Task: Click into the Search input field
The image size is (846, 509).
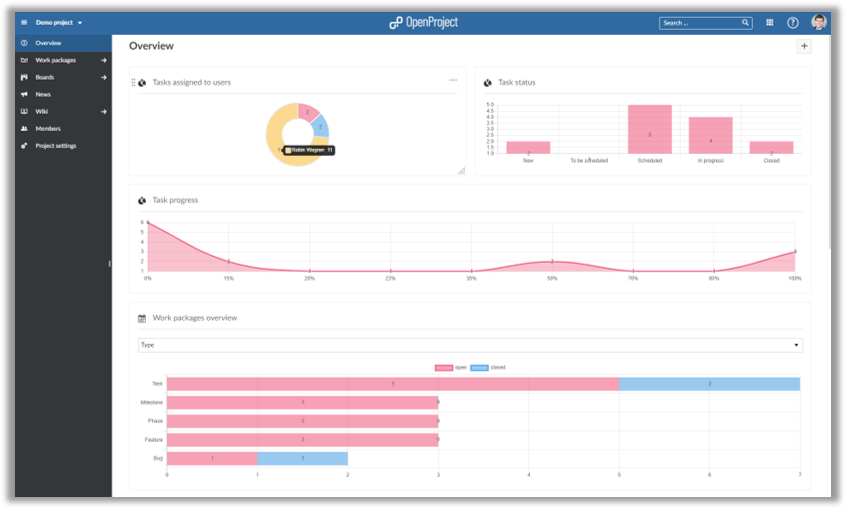Action: click(x=698, y=22)
